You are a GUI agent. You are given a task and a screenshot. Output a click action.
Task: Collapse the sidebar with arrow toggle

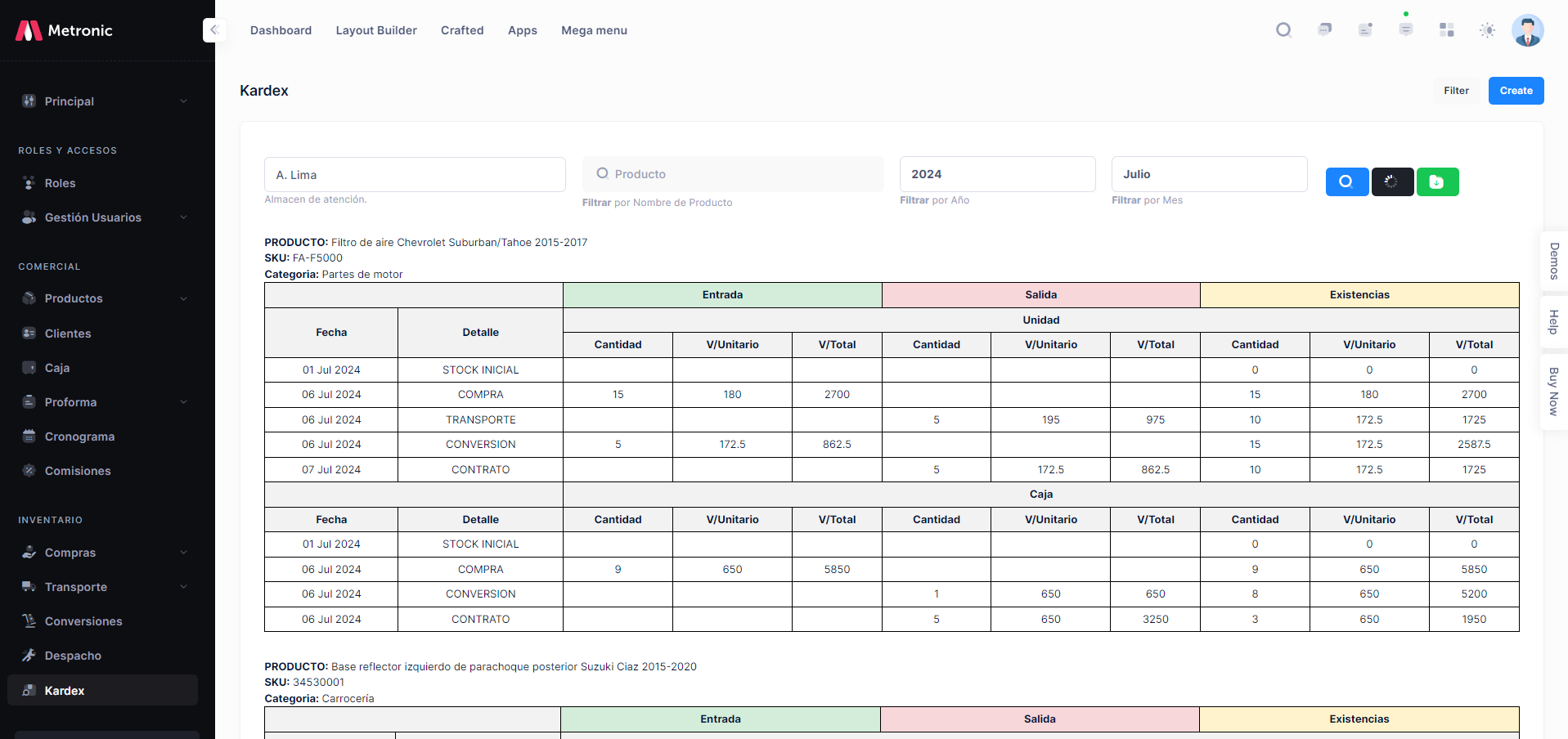[x=214, y=30]
